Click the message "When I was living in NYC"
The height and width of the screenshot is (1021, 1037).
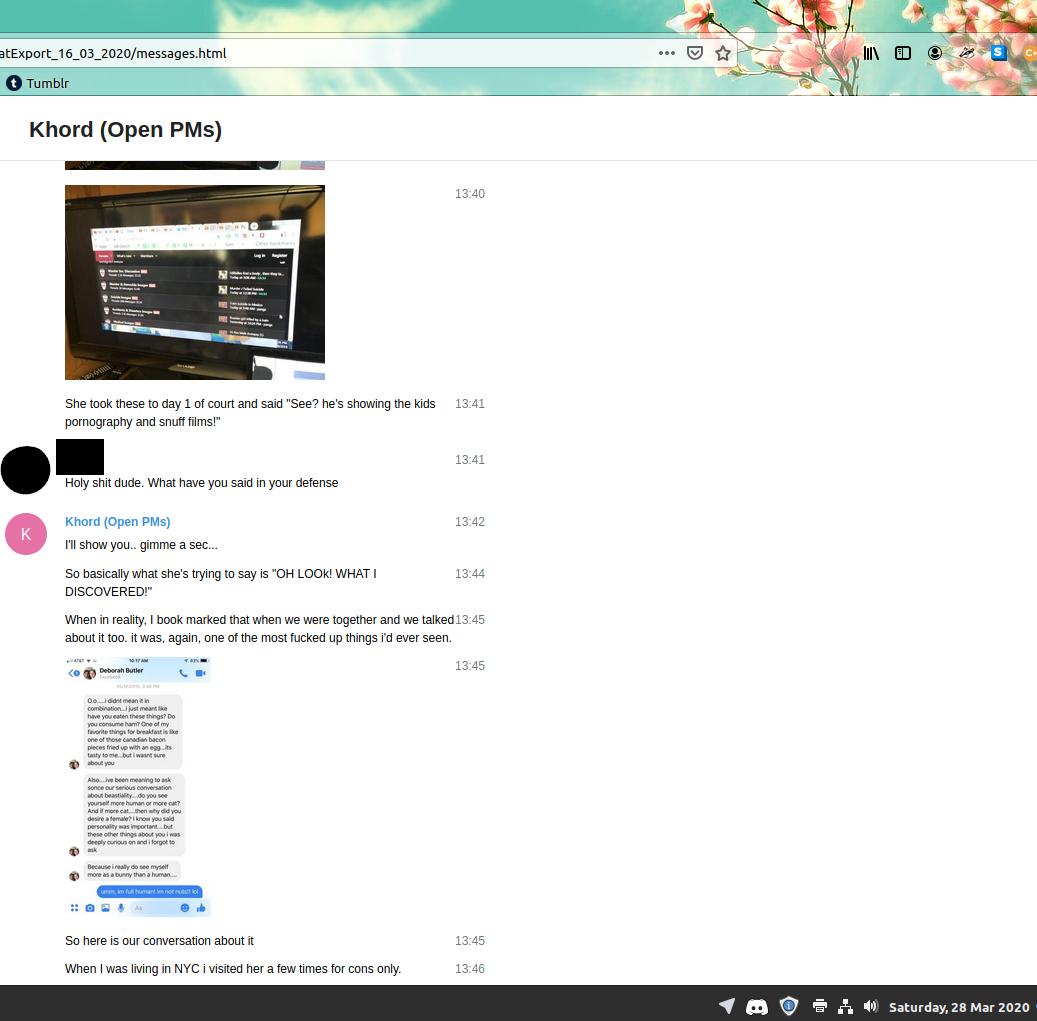click(x=233, y=969)
